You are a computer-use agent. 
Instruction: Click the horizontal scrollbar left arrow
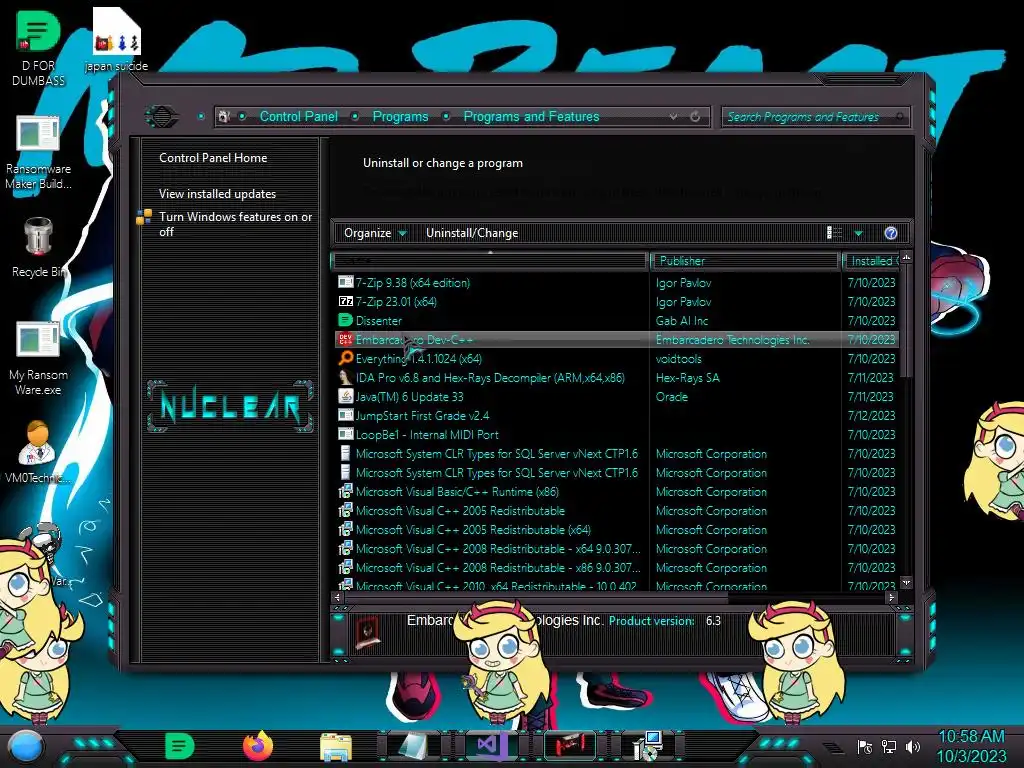pyautogui.click(x=338, y=597)
